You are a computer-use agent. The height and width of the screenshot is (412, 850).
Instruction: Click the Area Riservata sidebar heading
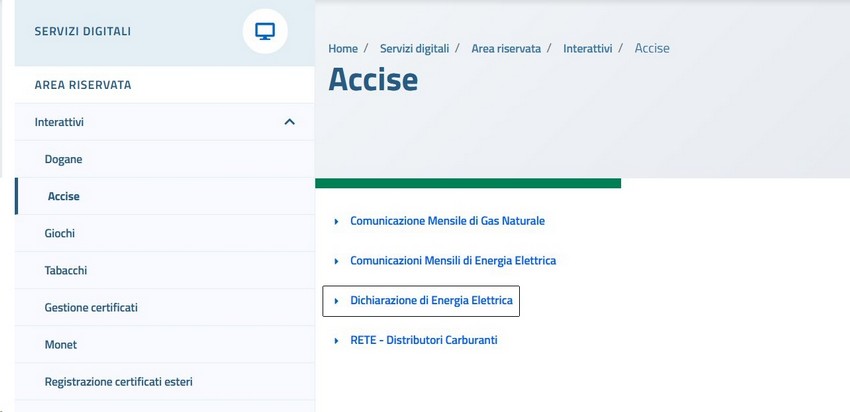83,85
